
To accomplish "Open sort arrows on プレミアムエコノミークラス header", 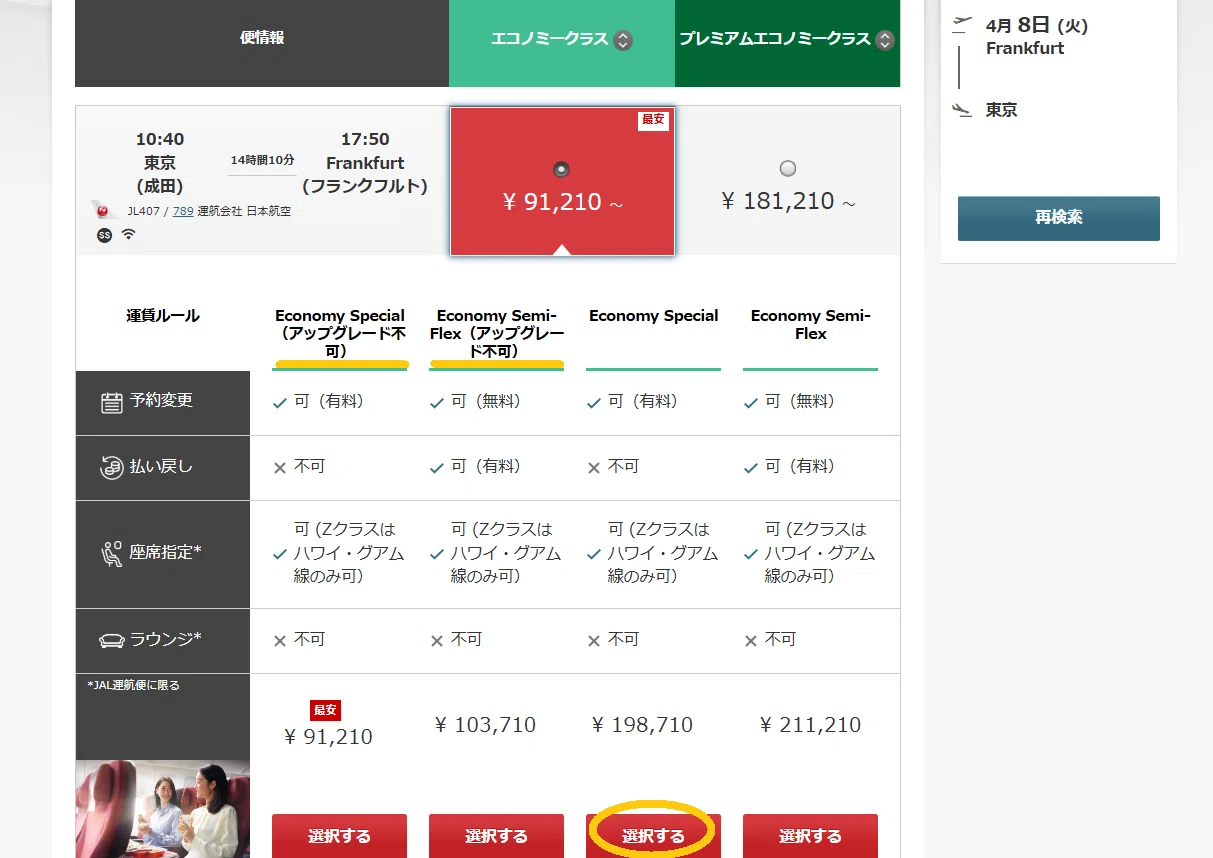I will 884,40.
